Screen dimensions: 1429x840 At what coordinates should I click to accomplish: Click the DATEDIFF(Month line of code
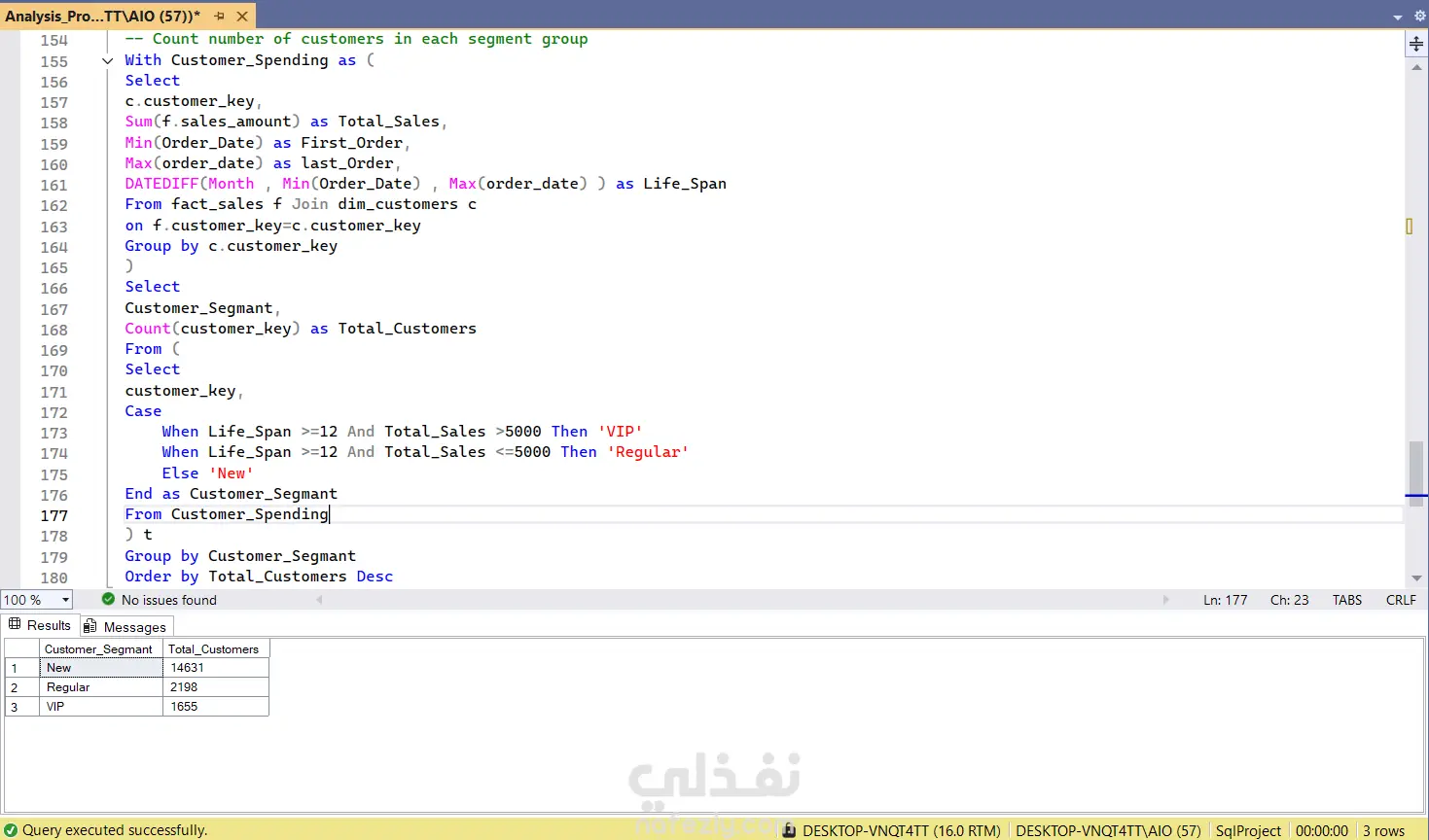tap(425, 184)
